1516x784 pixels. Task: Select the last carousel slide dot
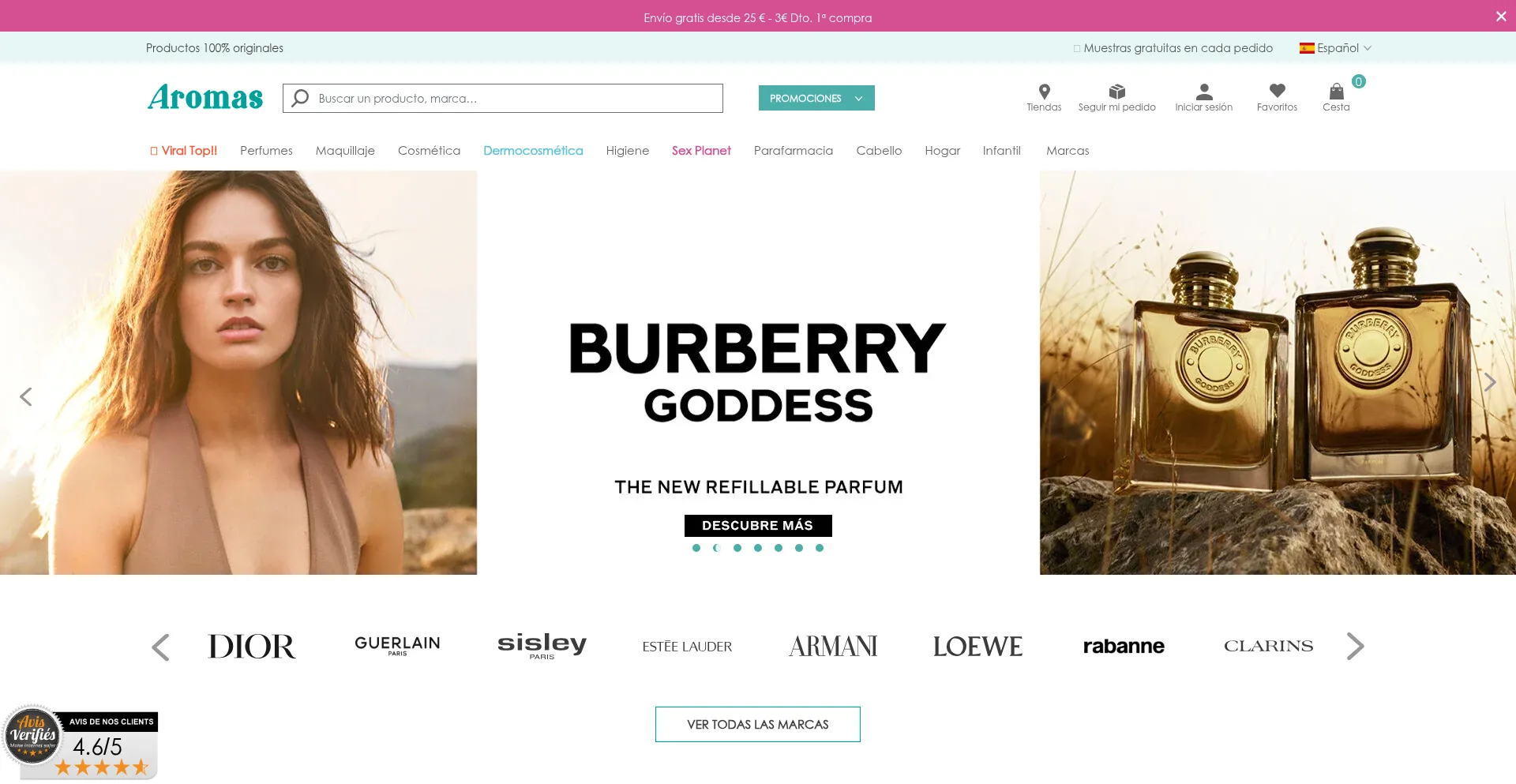click(x=820, y=548)
